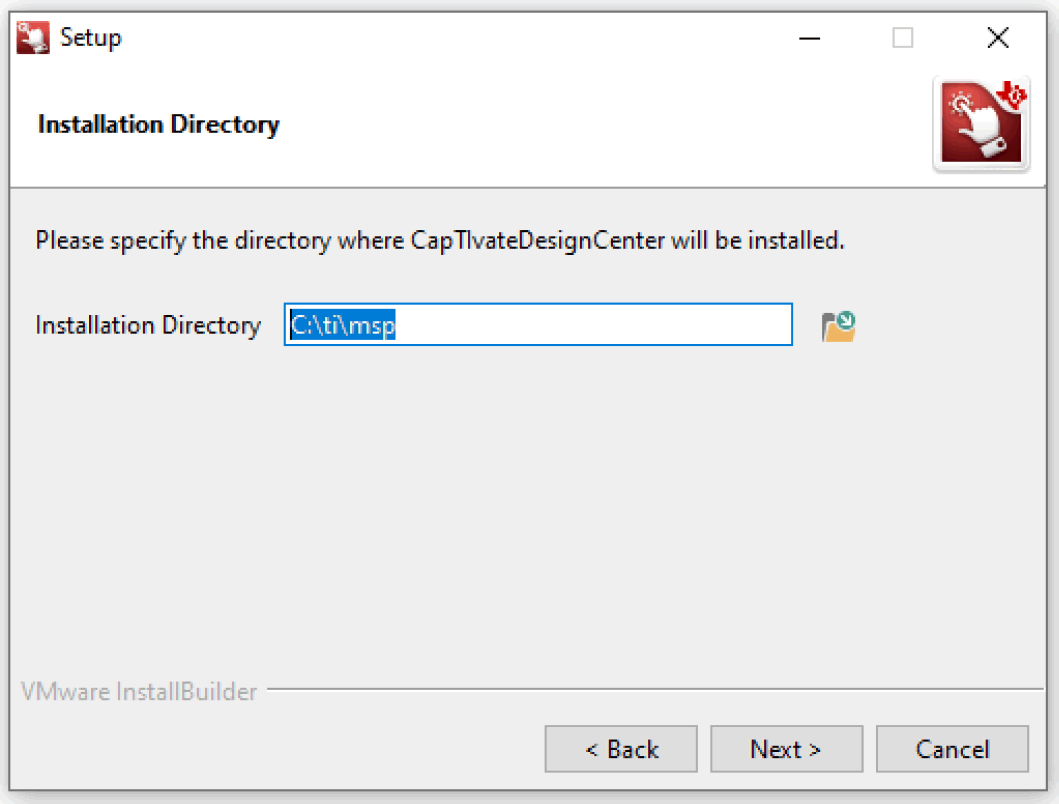The width and height of the screenshot is (1059, 804).
Task: Click the separator line beside VMware InstallBuilder
Action: tap(650, 689)
